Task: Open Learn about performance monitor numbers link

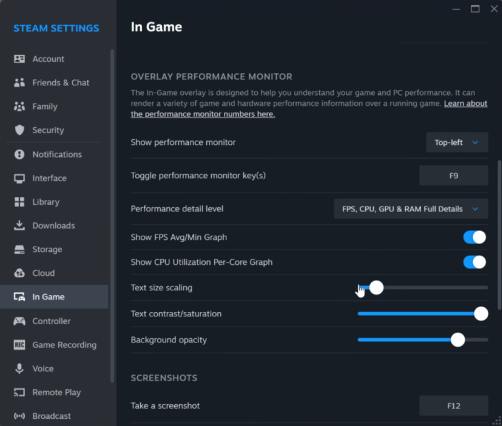Action: tap(203, 114)
